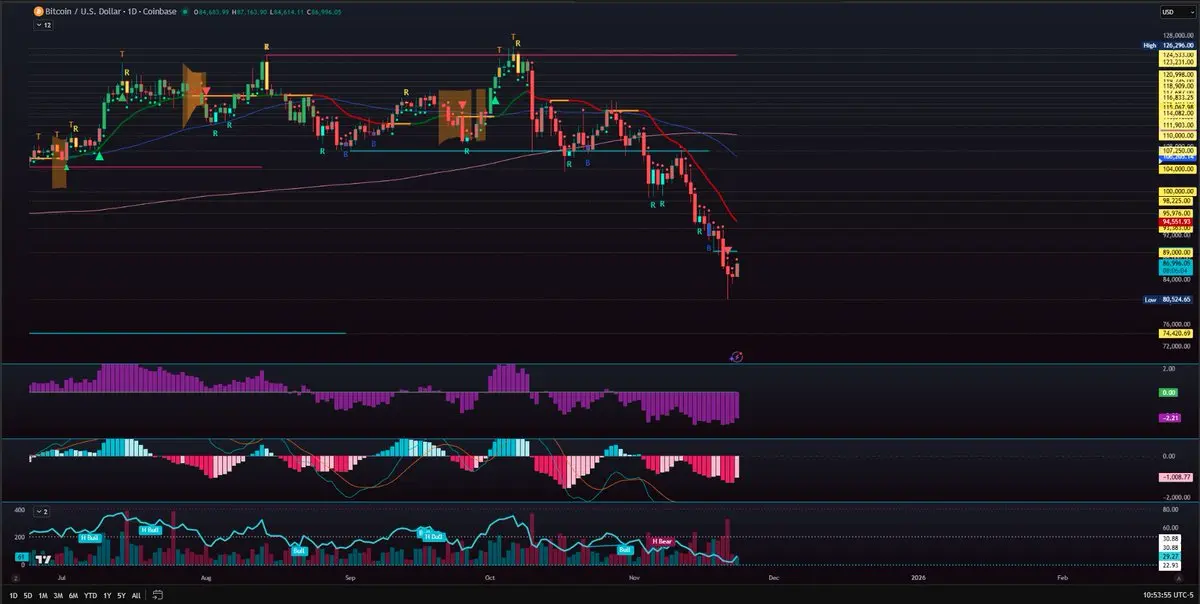Select the 6M time range

point(73,595)
